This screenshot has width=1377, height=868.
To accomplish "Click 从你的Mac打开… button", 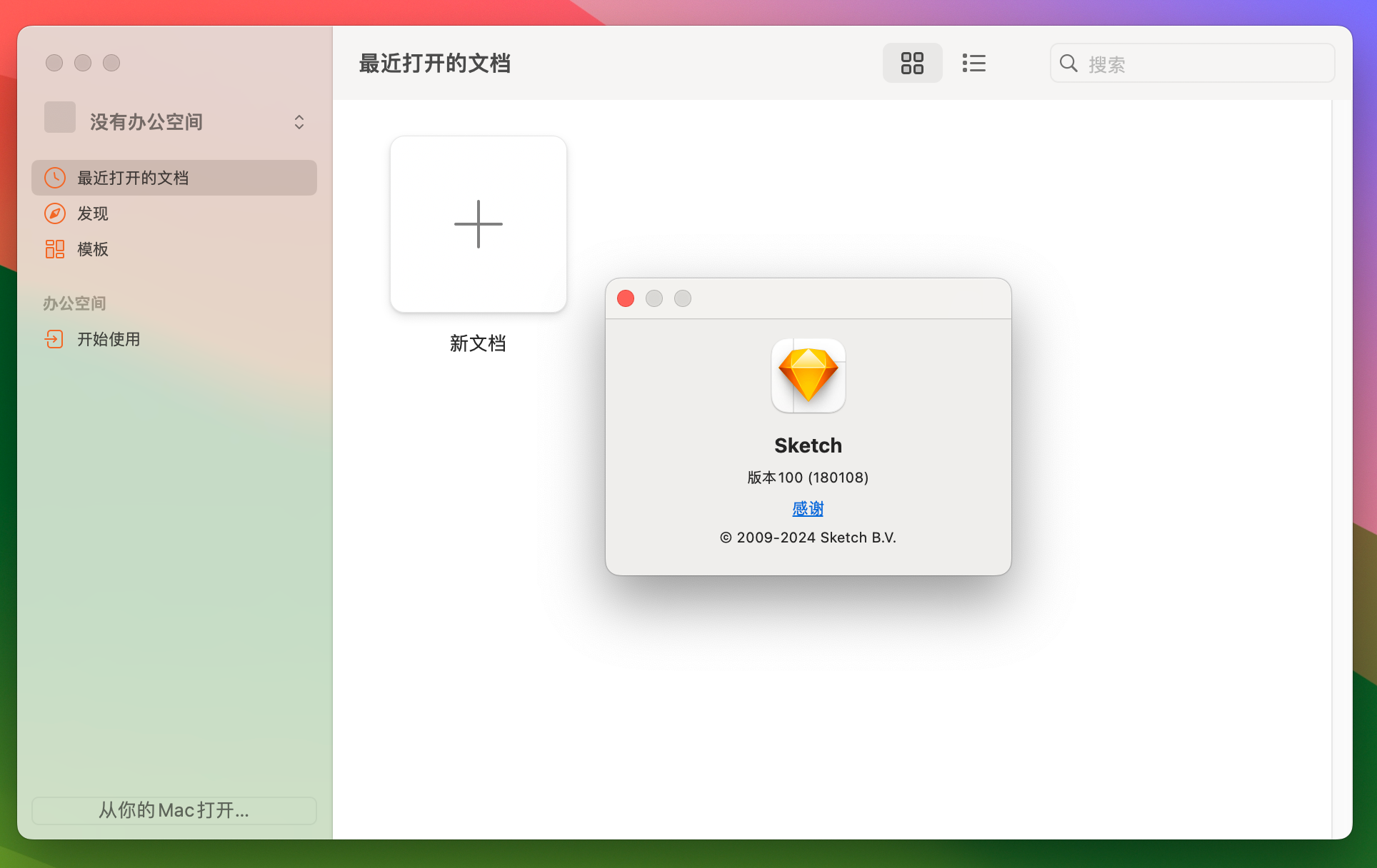I will coord(174,810).
